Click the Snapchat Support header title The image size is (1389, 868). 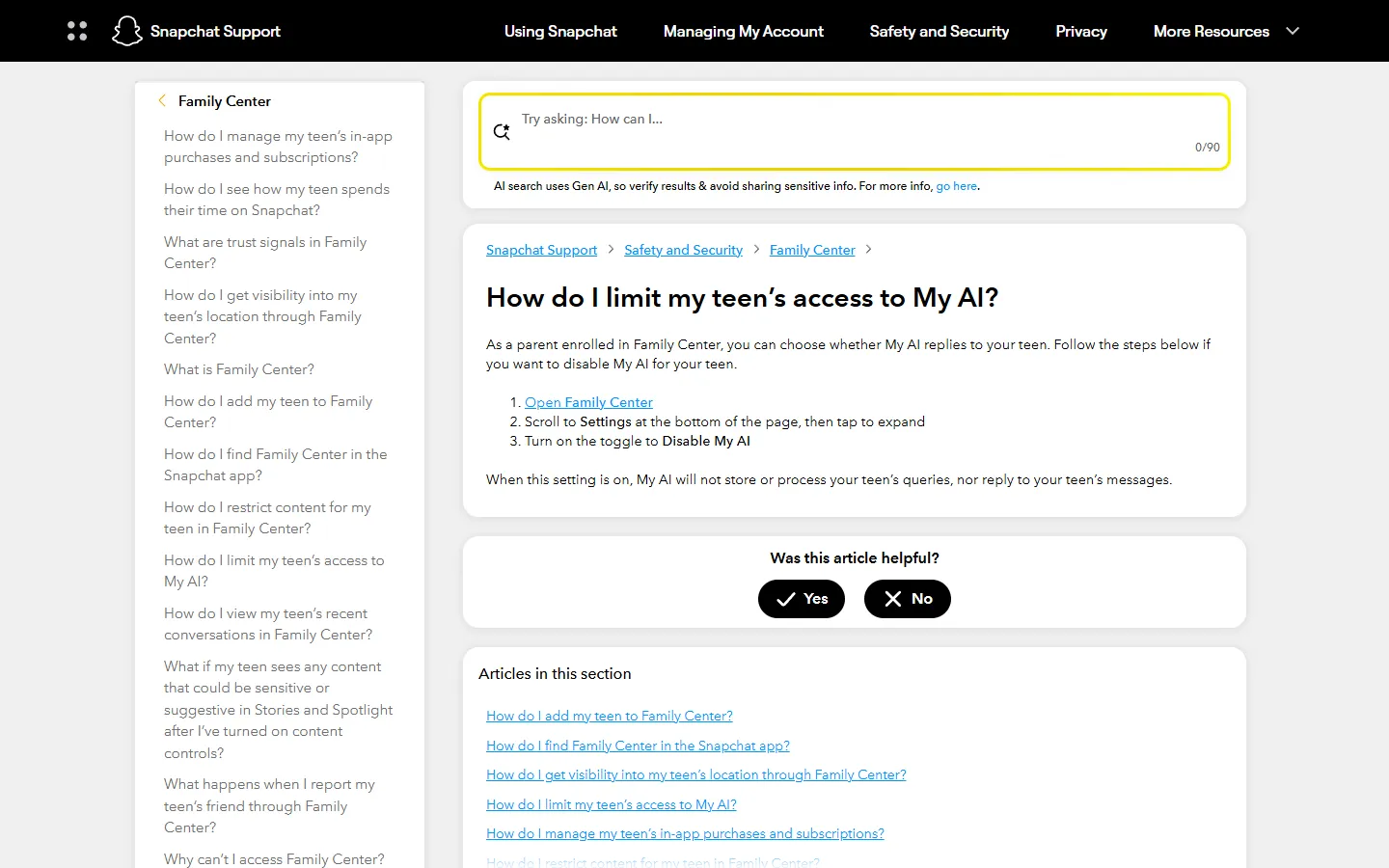pos(215,31)
